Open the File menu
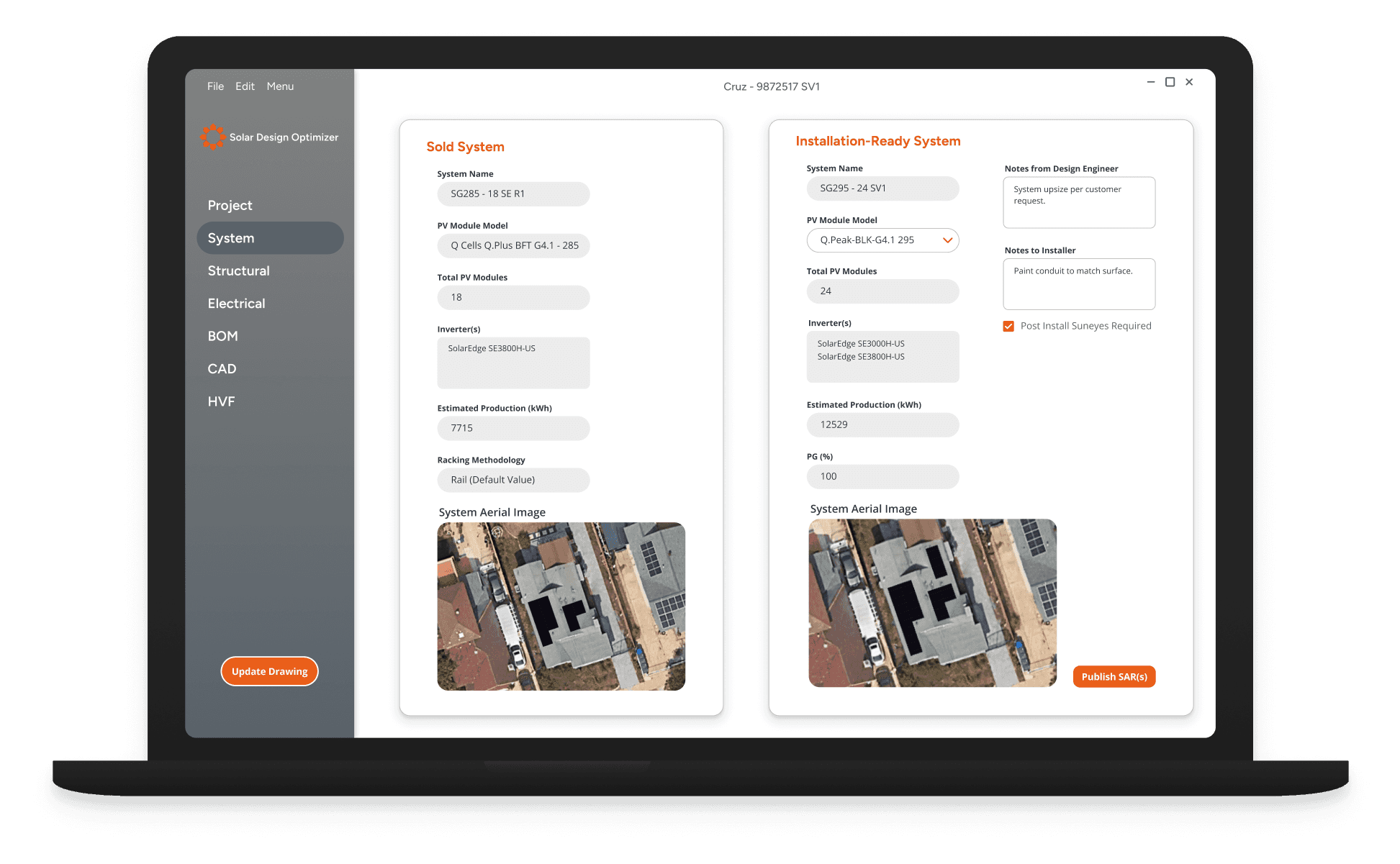The height and width of the screenshot is (864, 1400). click(215, 86)
